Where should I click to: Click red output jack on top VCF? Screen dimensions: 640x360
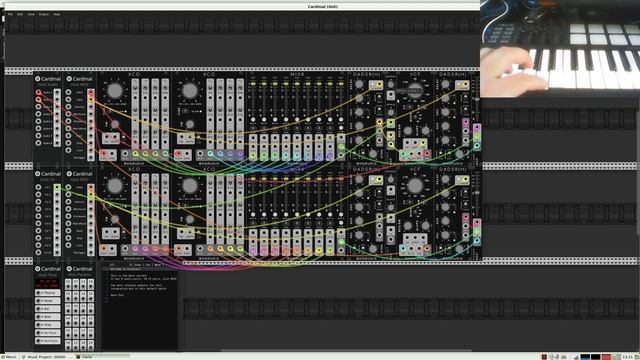(427, 154)
